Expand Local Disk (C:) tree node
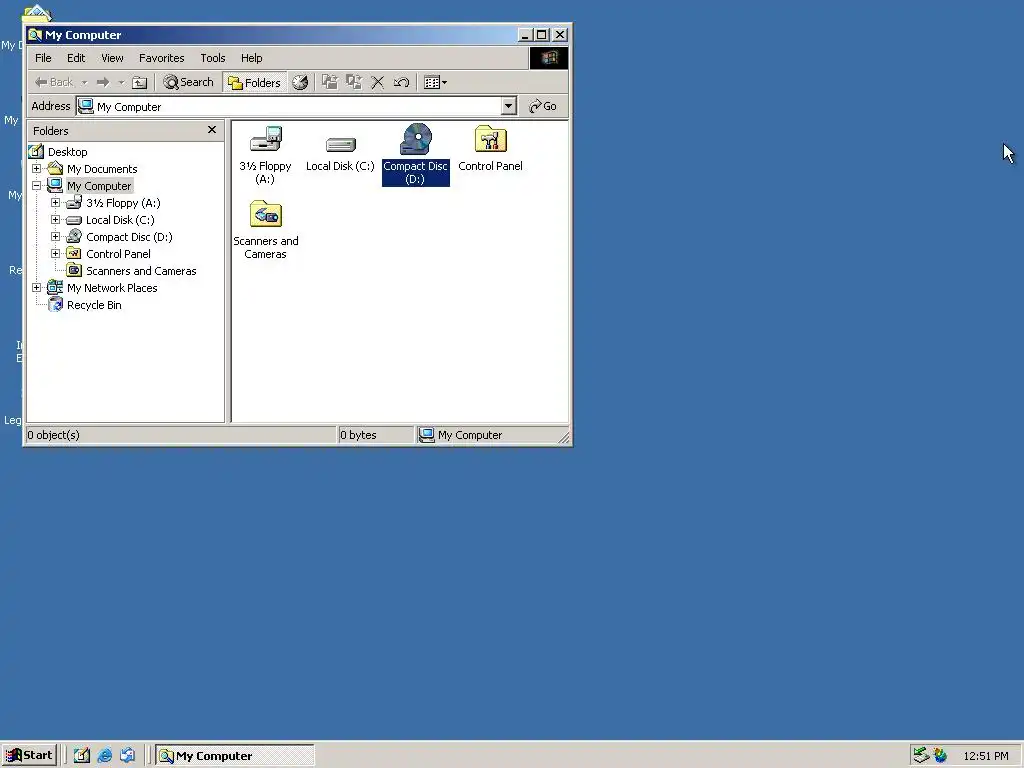This screenshot has width=1024, height=768. (56, 219)
